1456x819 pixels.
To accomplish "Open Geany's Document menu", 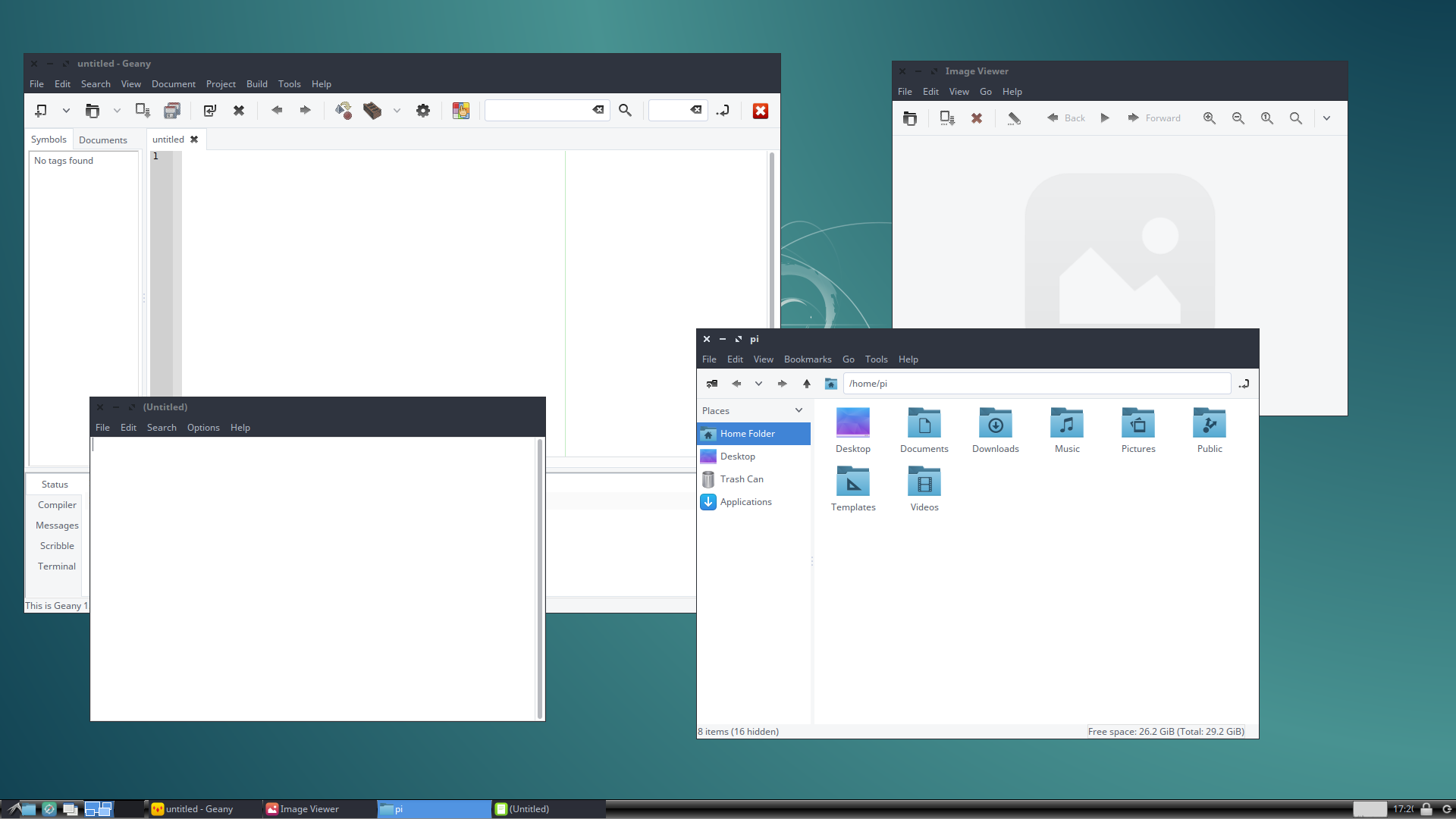I will pos(174,84).
